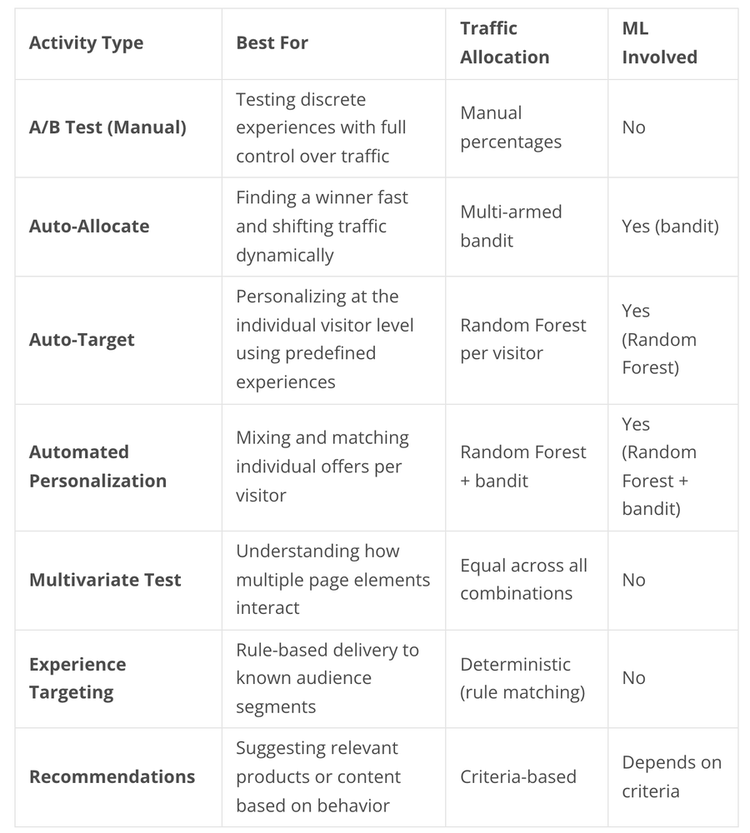Click the Best For column header
The height and width of the screenshot is (833, 750).
[272, 43]
